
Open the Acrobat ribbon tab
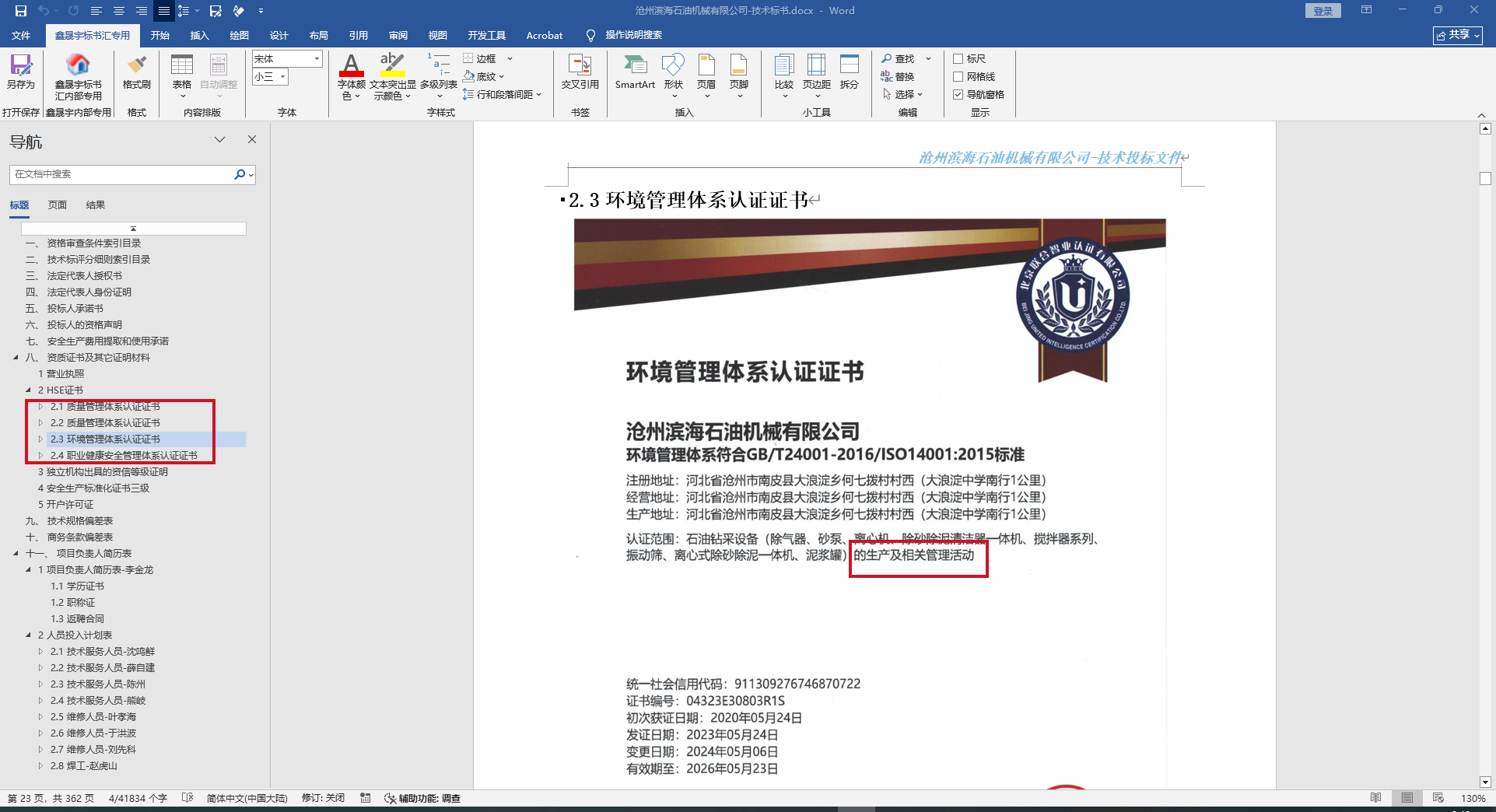[545, 35]
